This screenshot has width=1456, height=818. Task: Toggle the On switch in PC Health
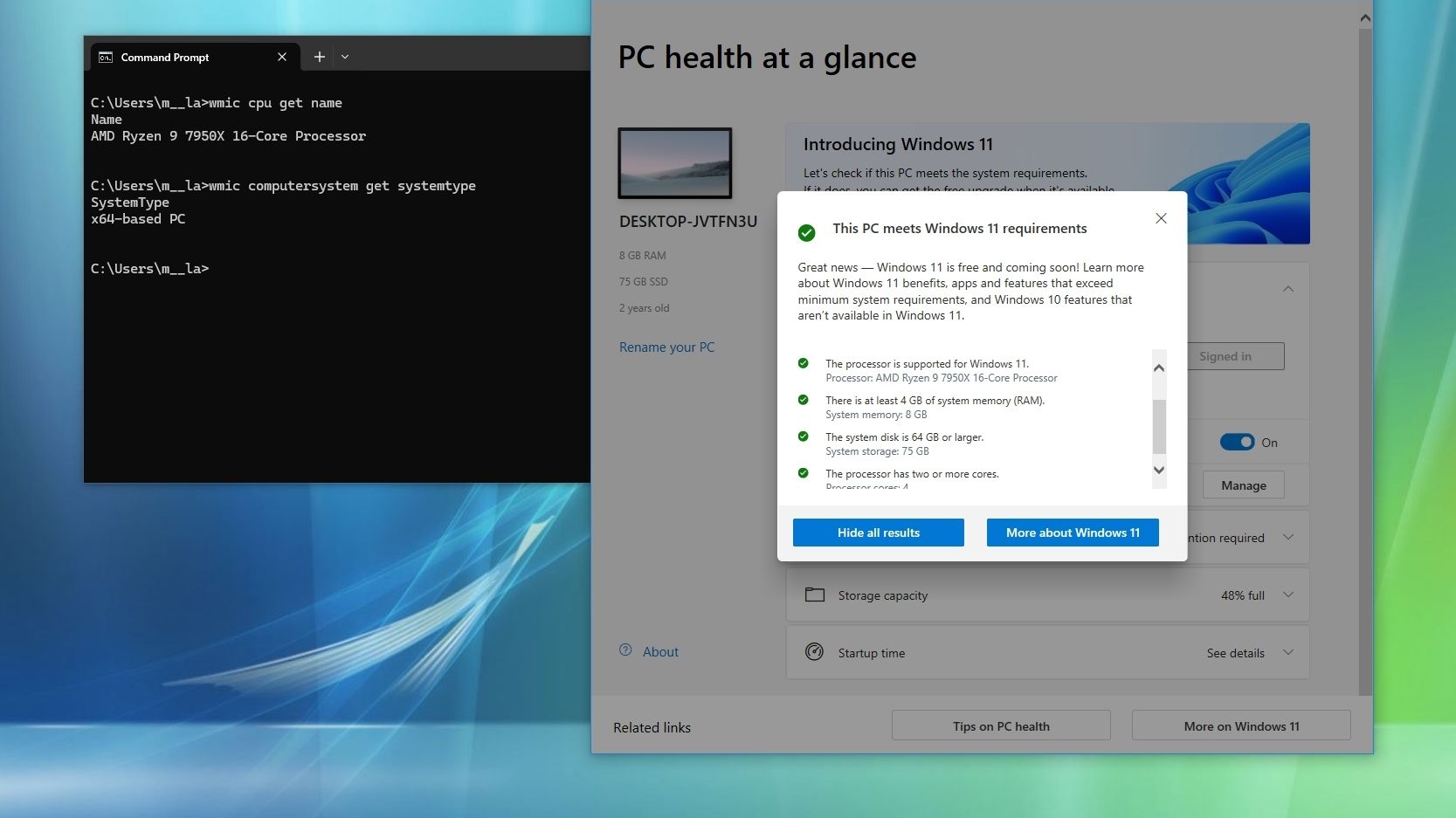point(1237,442)
